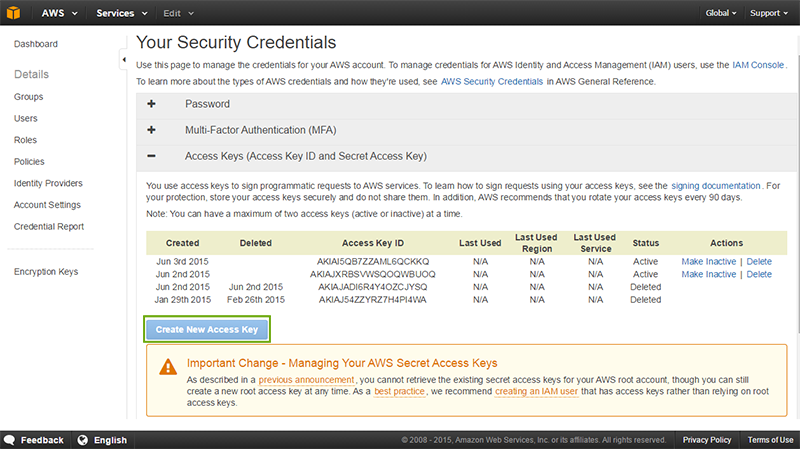Open the Global region dropdown

click(x=720, y=13)
